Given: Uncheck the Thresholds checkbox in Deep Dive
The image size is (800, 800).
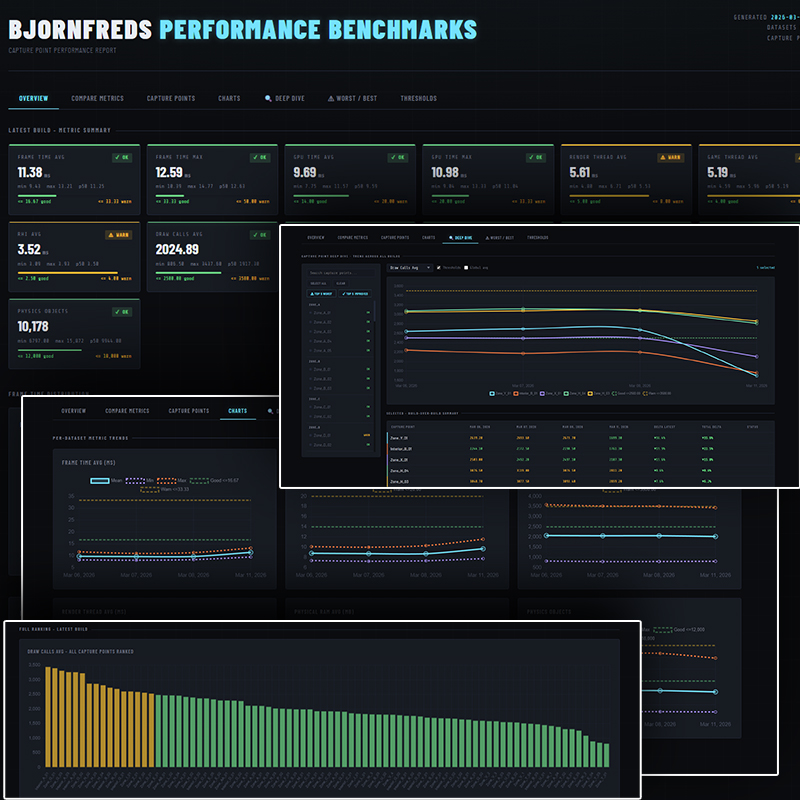Looking at the screenshot, I should (437, 269).
